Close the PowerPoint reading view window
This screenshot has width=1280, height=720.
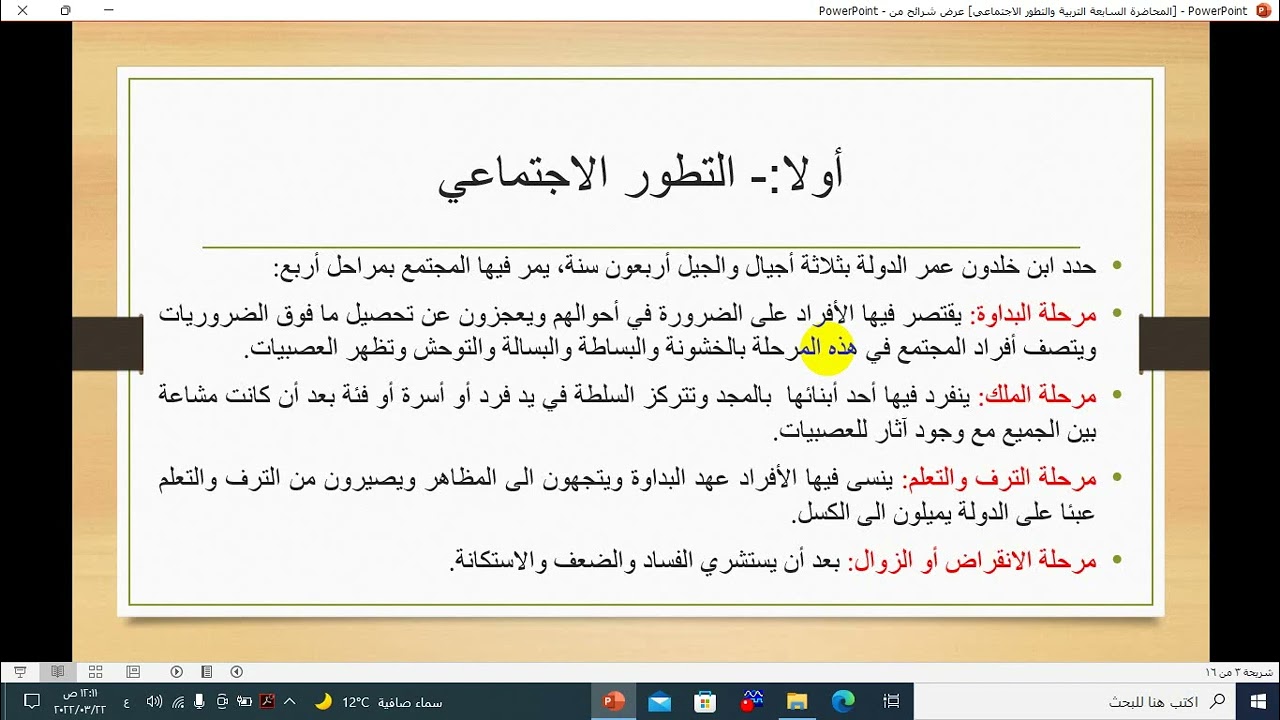click(21, 10)
